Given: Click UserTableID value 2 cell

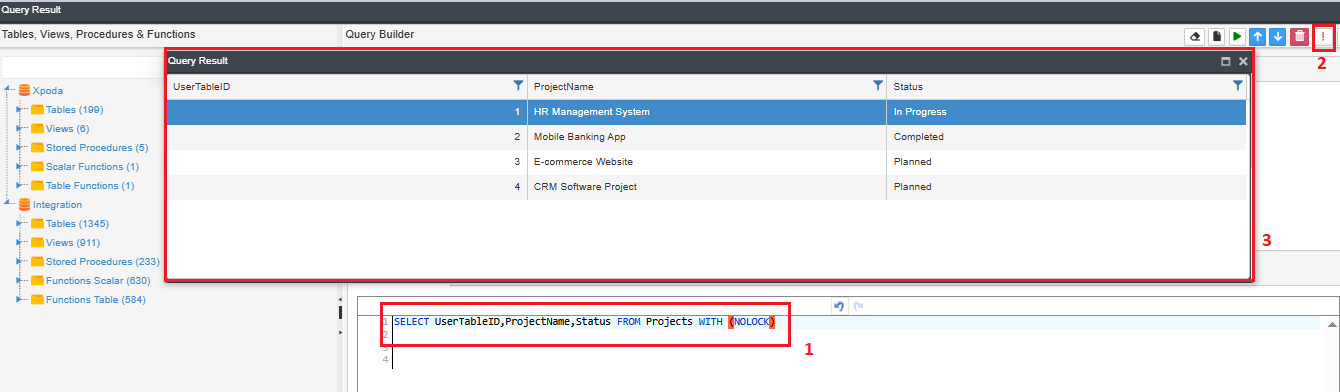Looking at the screenshot, I should pos(347,137).
